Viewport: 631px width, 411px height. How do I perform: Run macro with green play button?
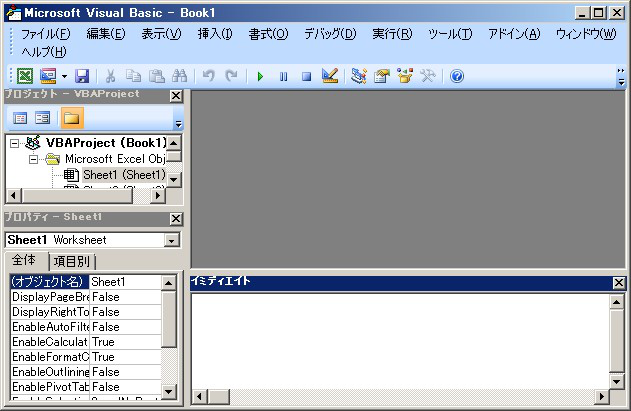pyautogui.click(x=260, y=76)
